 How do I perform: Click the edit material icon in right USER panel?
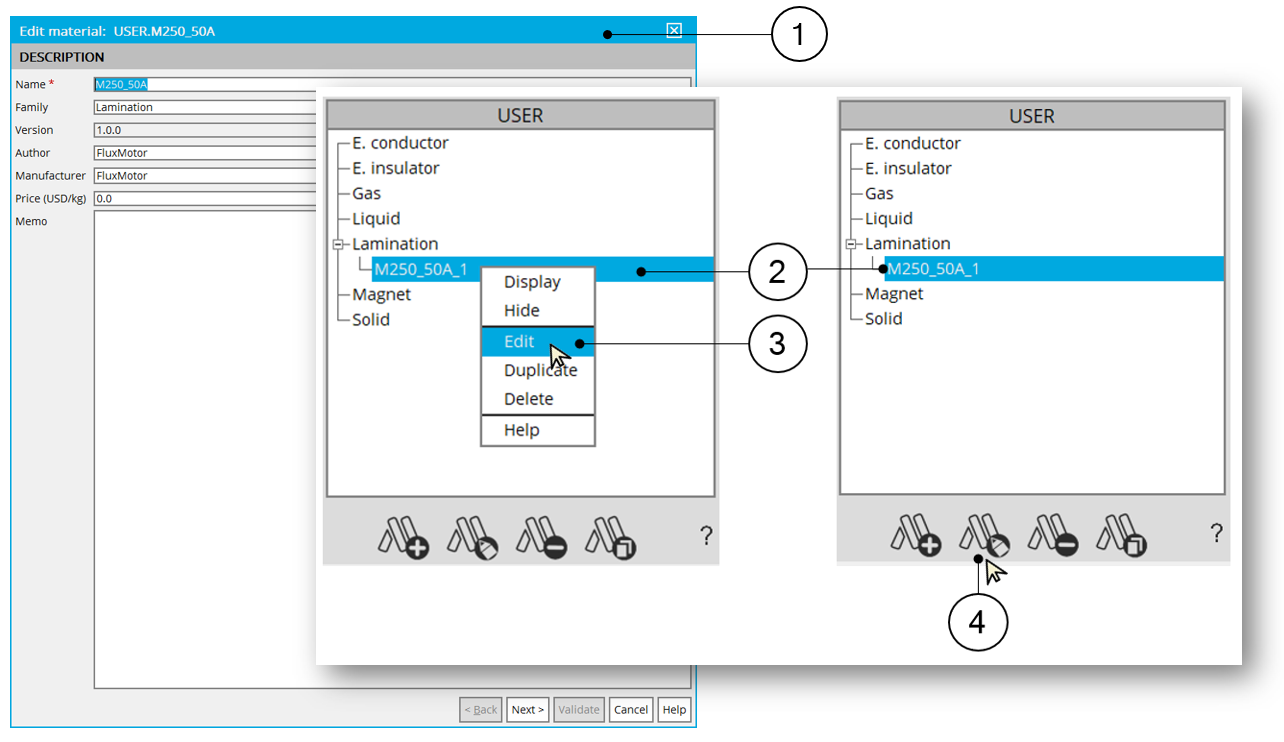[x=984, y=534]
